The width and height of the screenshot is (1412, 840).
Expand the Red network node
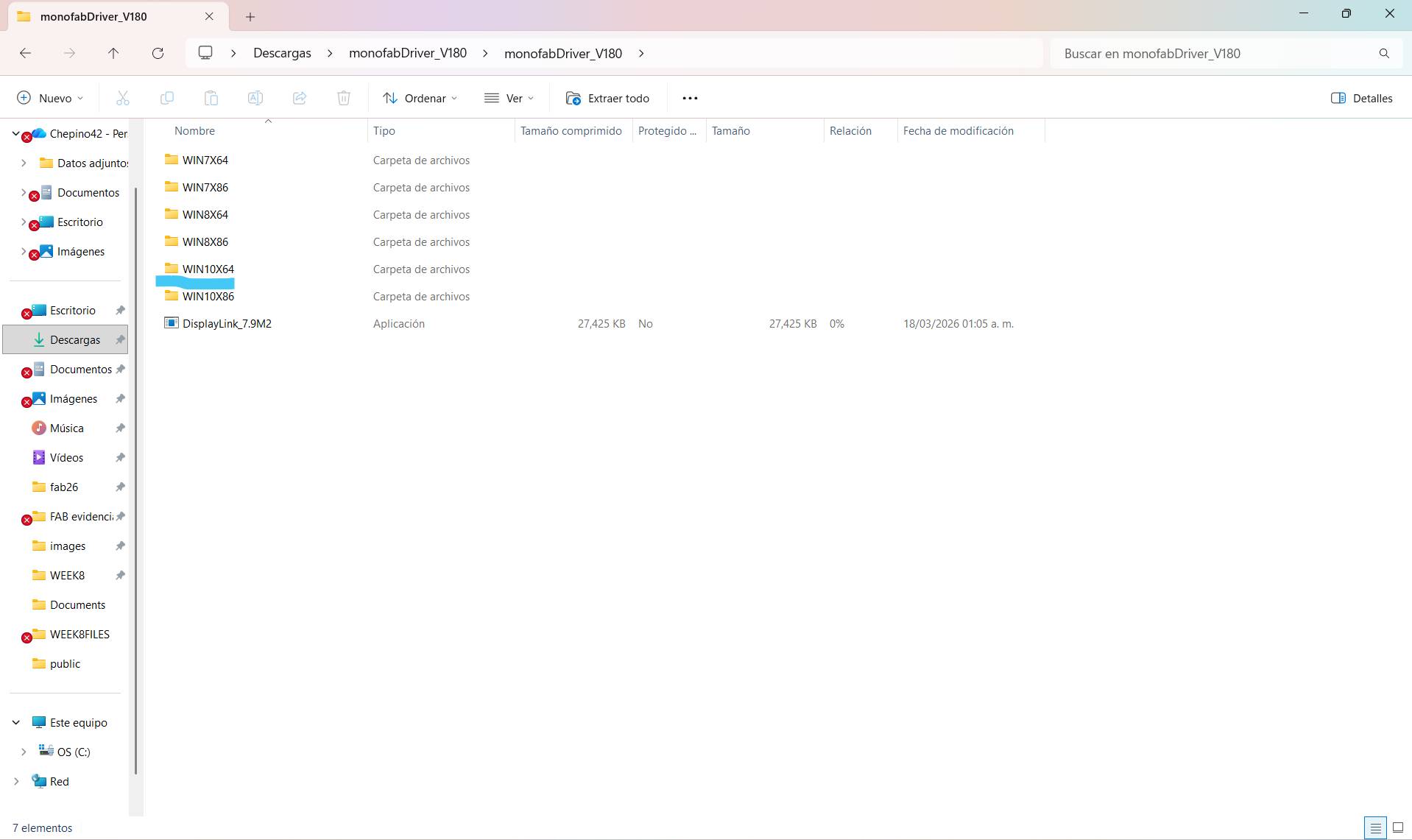pos(16,781)
